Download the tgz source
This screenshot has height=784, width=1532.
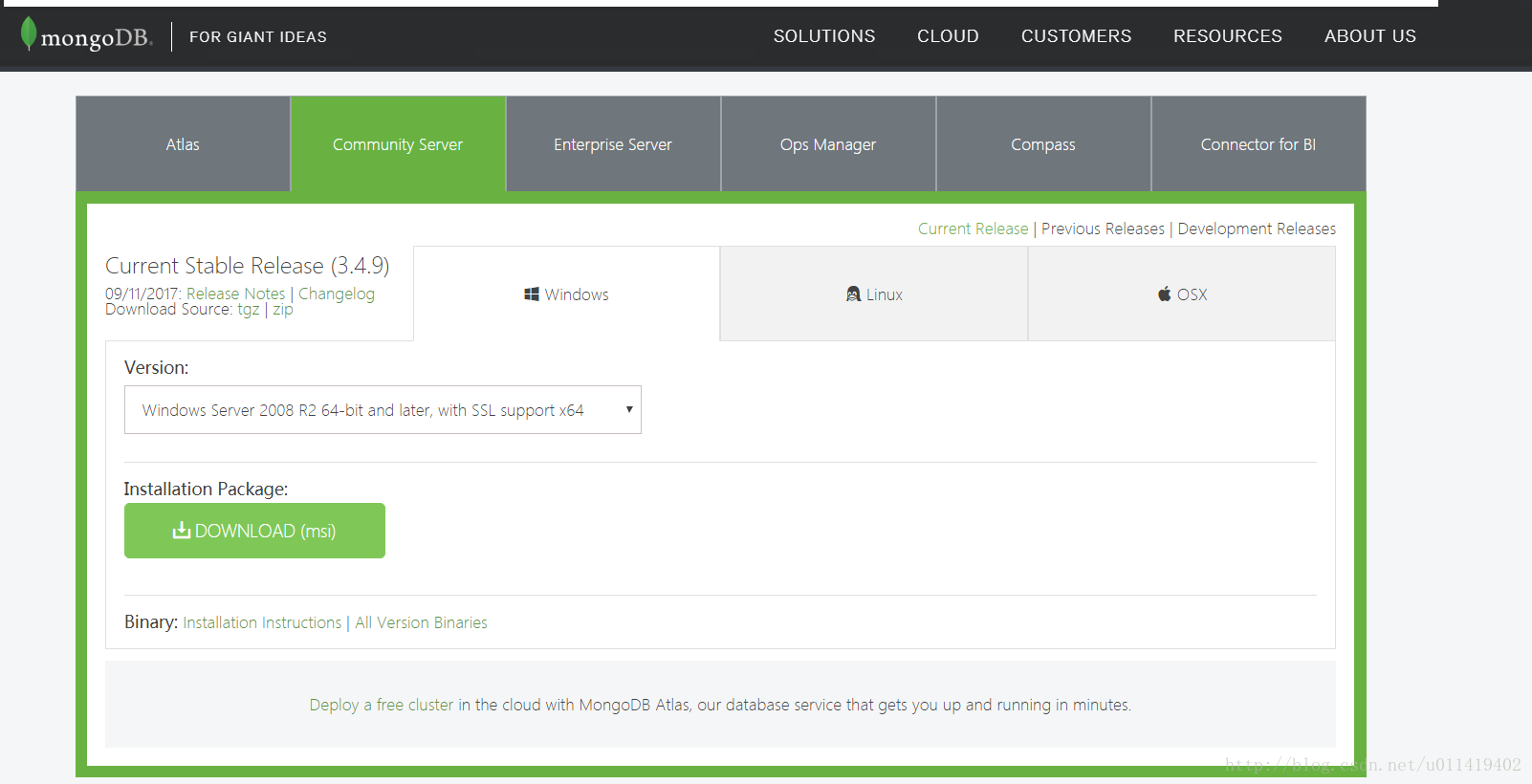click(x=249, y=310)
